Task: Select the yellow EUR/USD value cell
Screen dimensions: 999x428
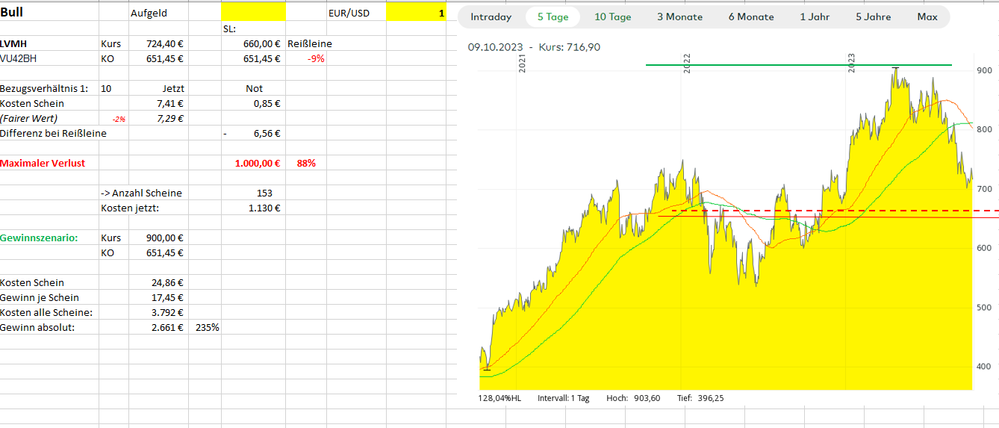Action: (417, 14)
